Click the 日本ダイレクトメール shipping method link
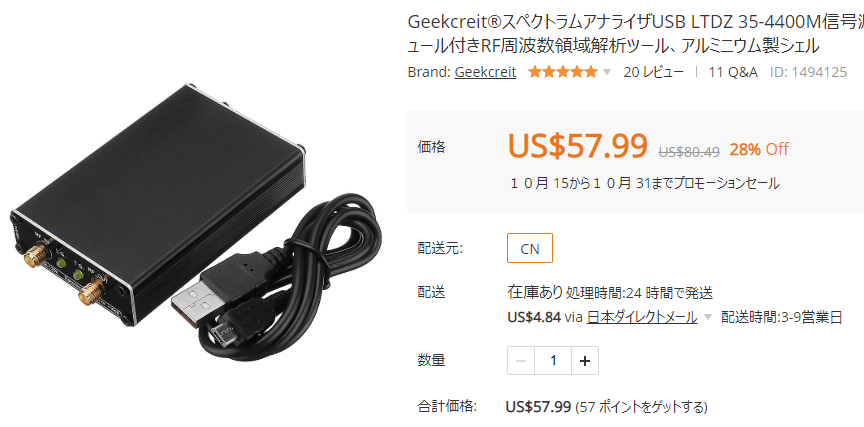864x427 pixels. [x=642, y=317]
